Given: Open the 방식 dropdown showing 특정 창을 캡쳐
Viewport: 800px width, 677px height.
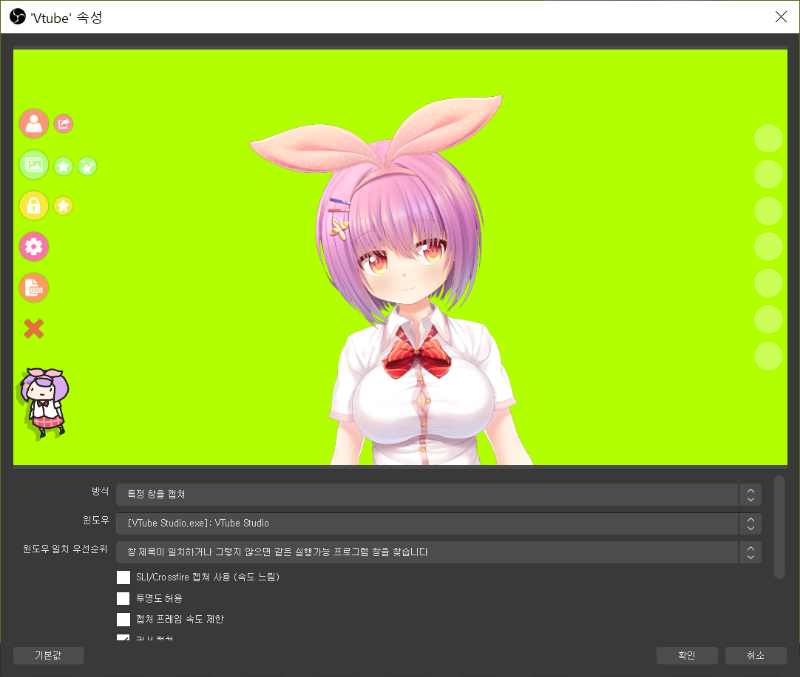Looking at the screenshot, I should [x=438, y=494].
